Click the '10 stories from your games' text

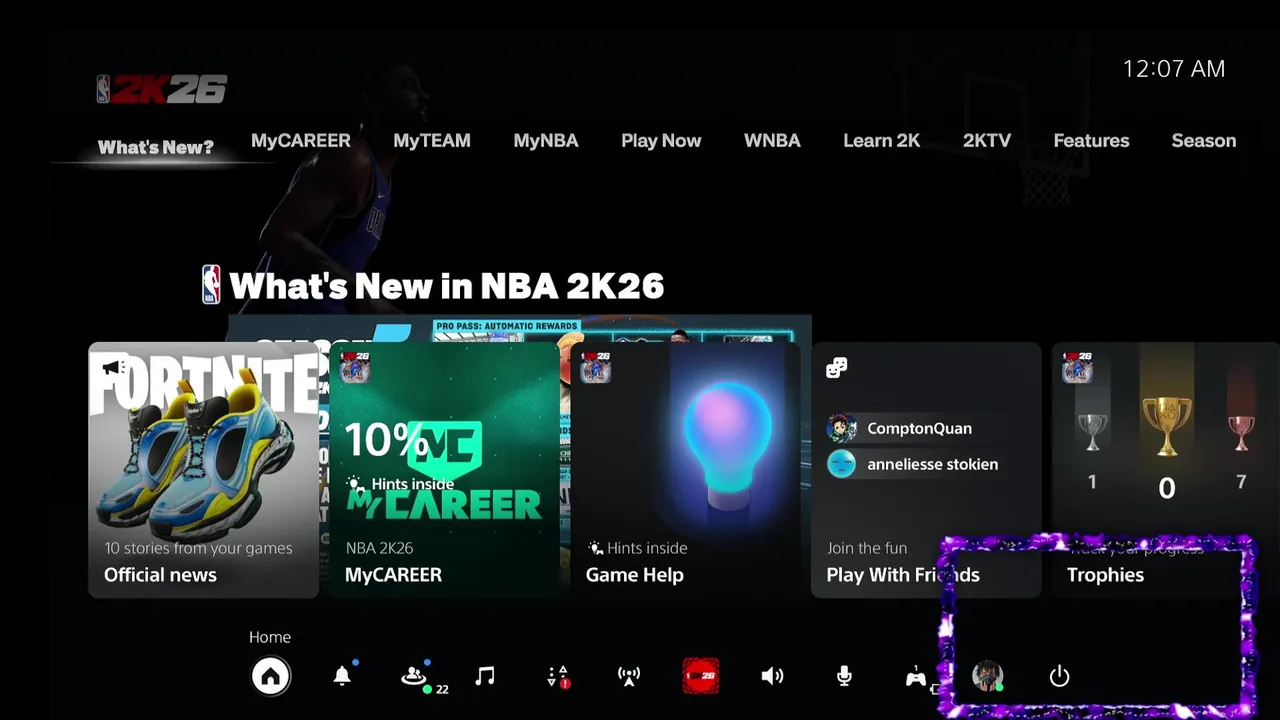(199, 548)
